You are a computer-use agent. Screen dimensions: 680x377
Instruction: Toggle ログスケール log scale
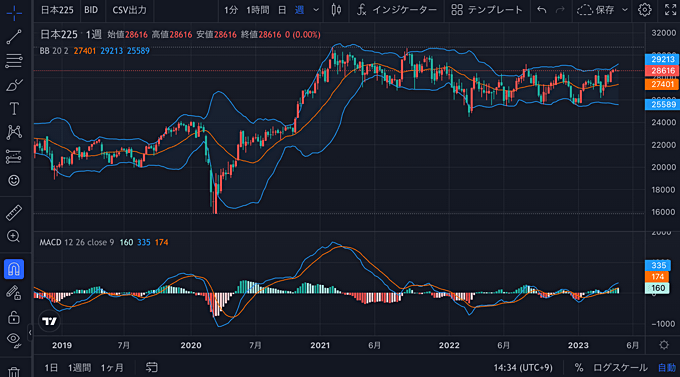[x=620, y=368]
